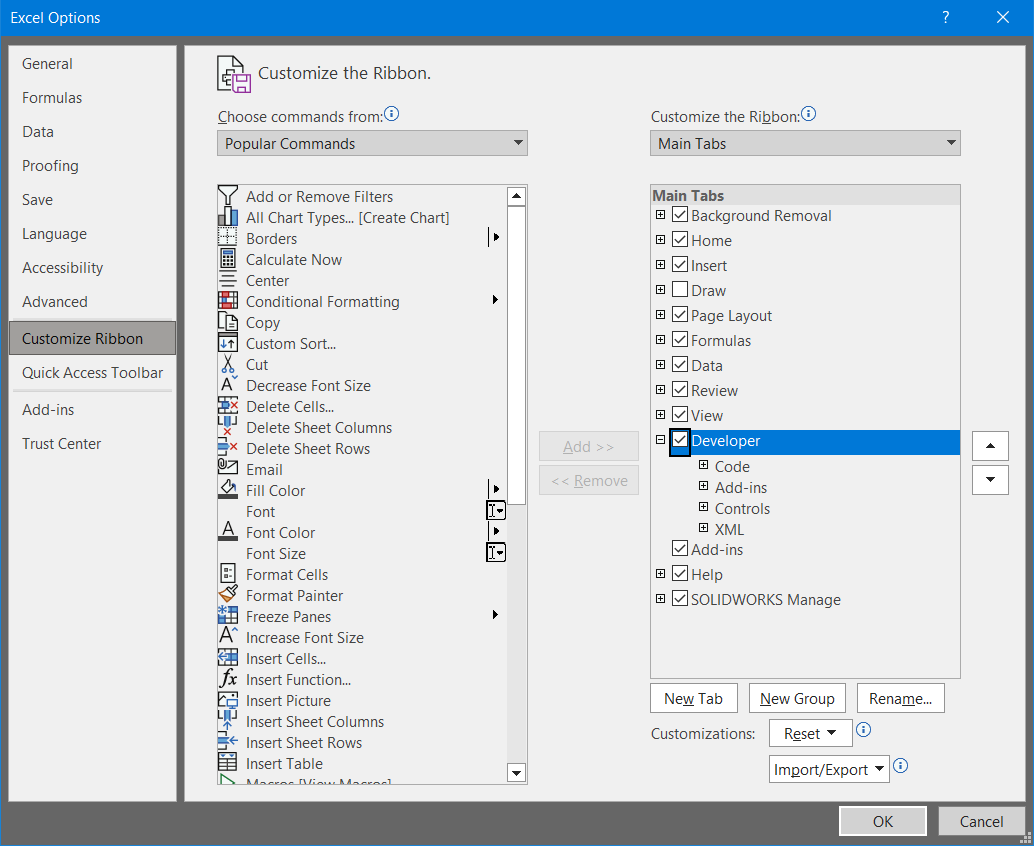Viewport: 1034px width, 846px height.
Task: Click the Delete Sheet Rows icon
Action: click(x=228, y=448)
